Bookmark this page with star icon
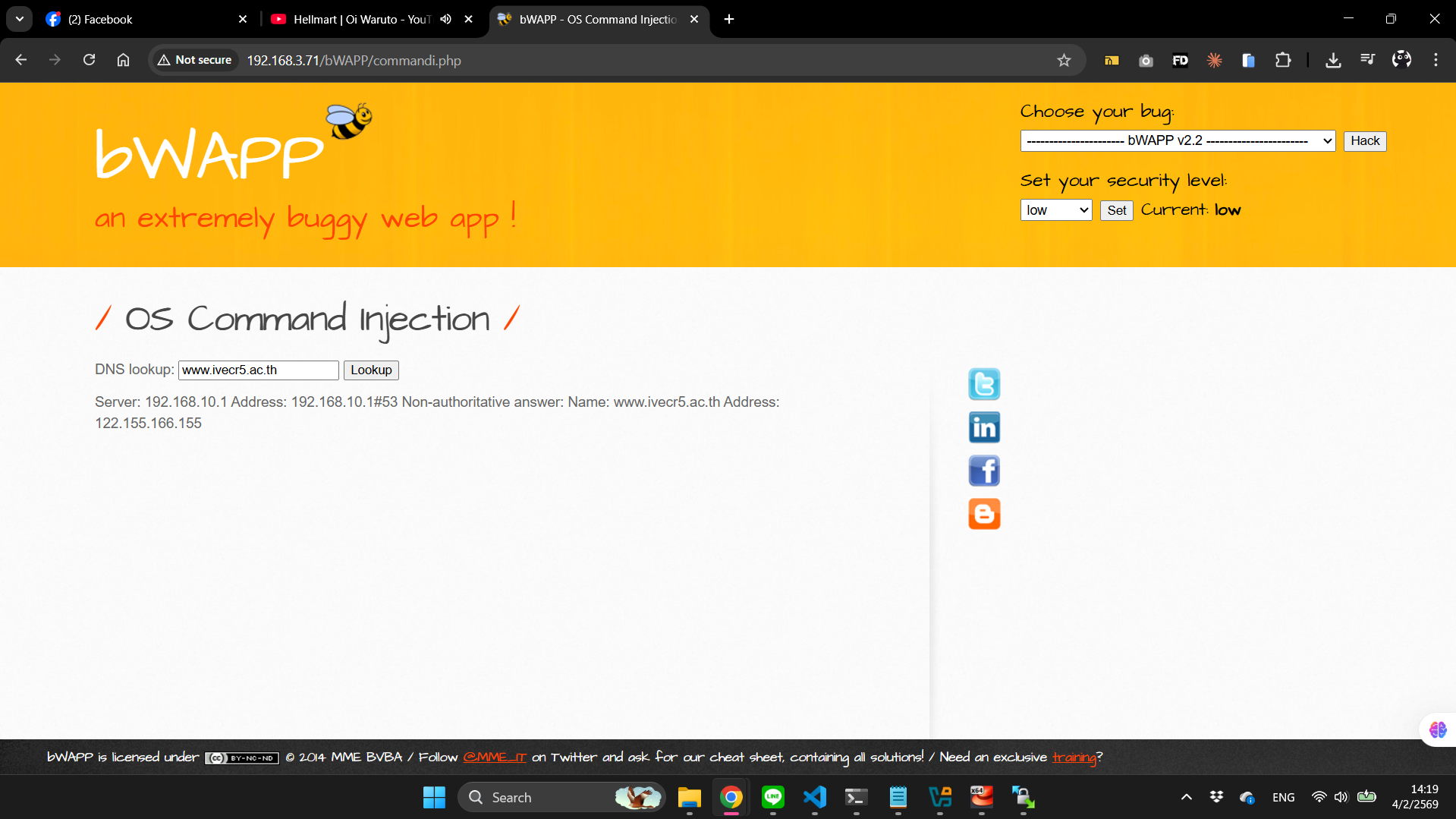This screenshot has width=1456, height=819. click(1064, 61)
